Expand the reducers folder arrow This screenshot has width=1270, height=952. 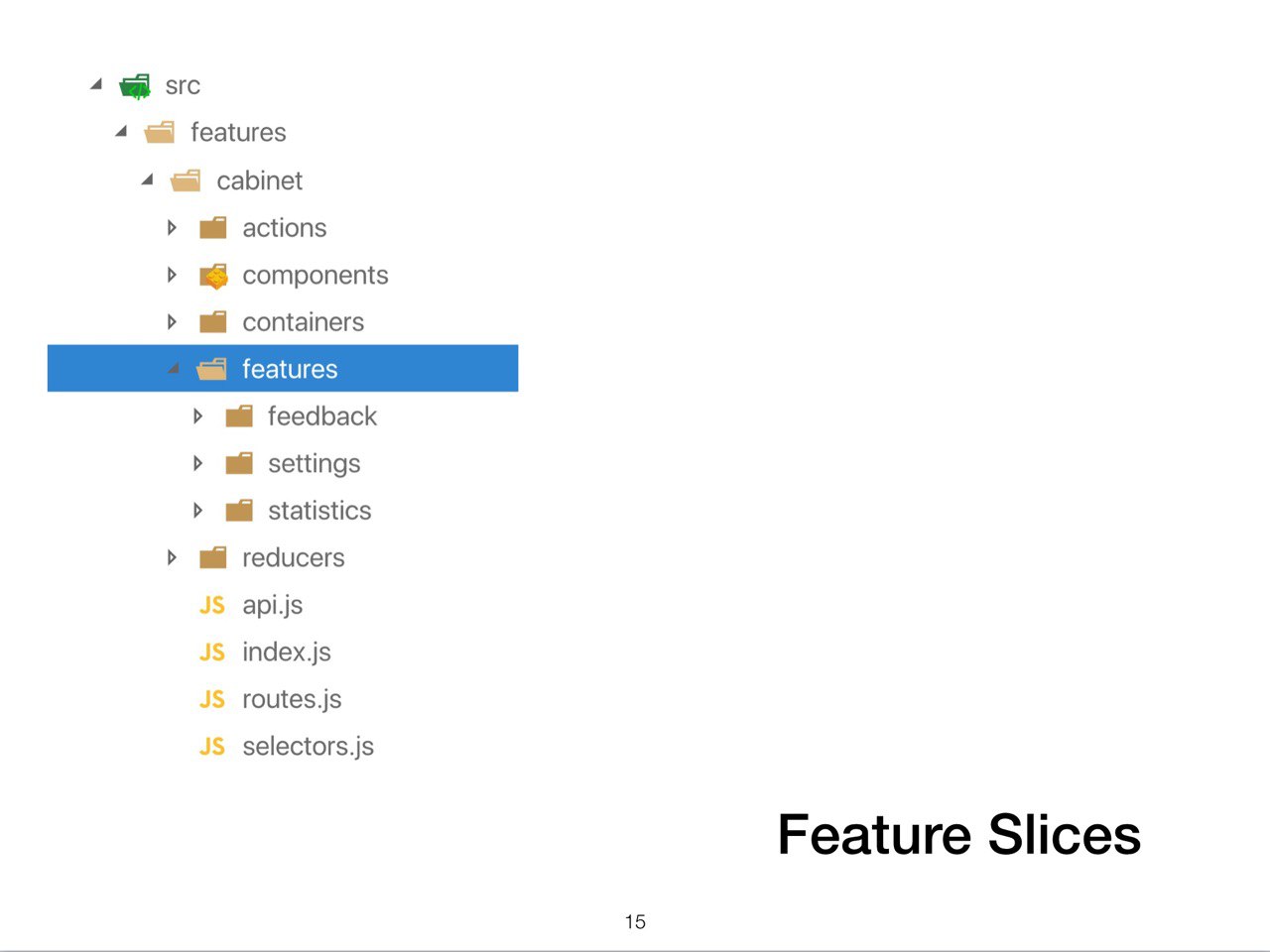coord(172,558)
